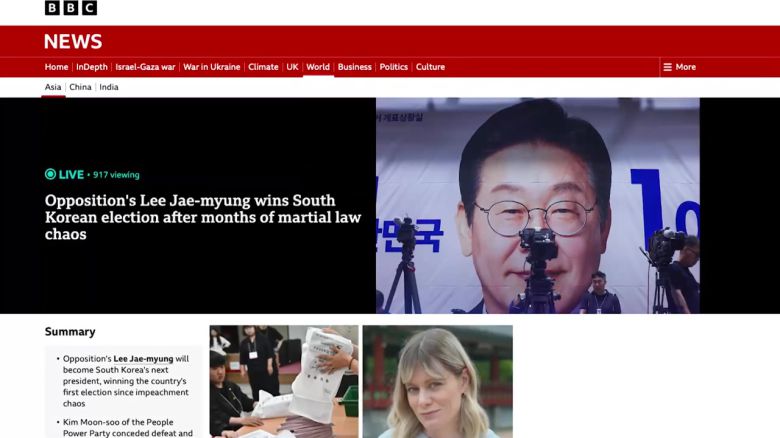
Task: Select the Asia sub-tab
Action: coord(53,87)
